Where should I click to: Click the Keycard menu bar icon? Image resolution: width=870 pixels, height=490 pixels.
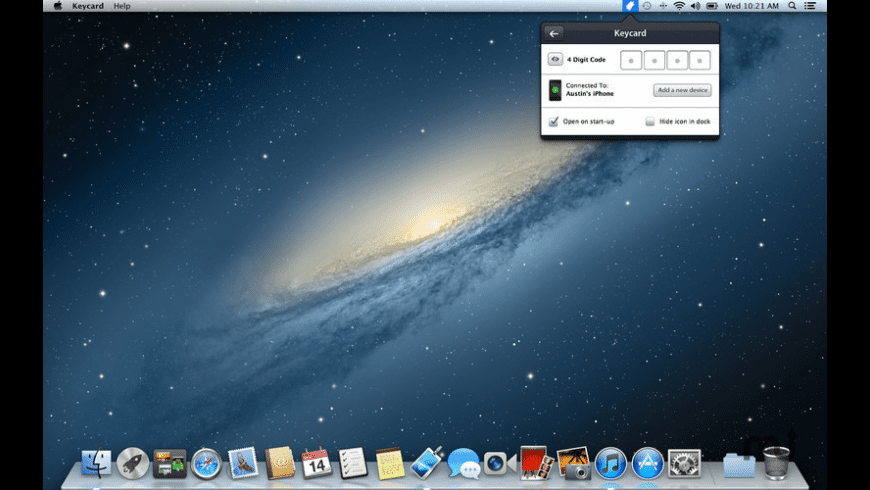(x=630, y=6)
